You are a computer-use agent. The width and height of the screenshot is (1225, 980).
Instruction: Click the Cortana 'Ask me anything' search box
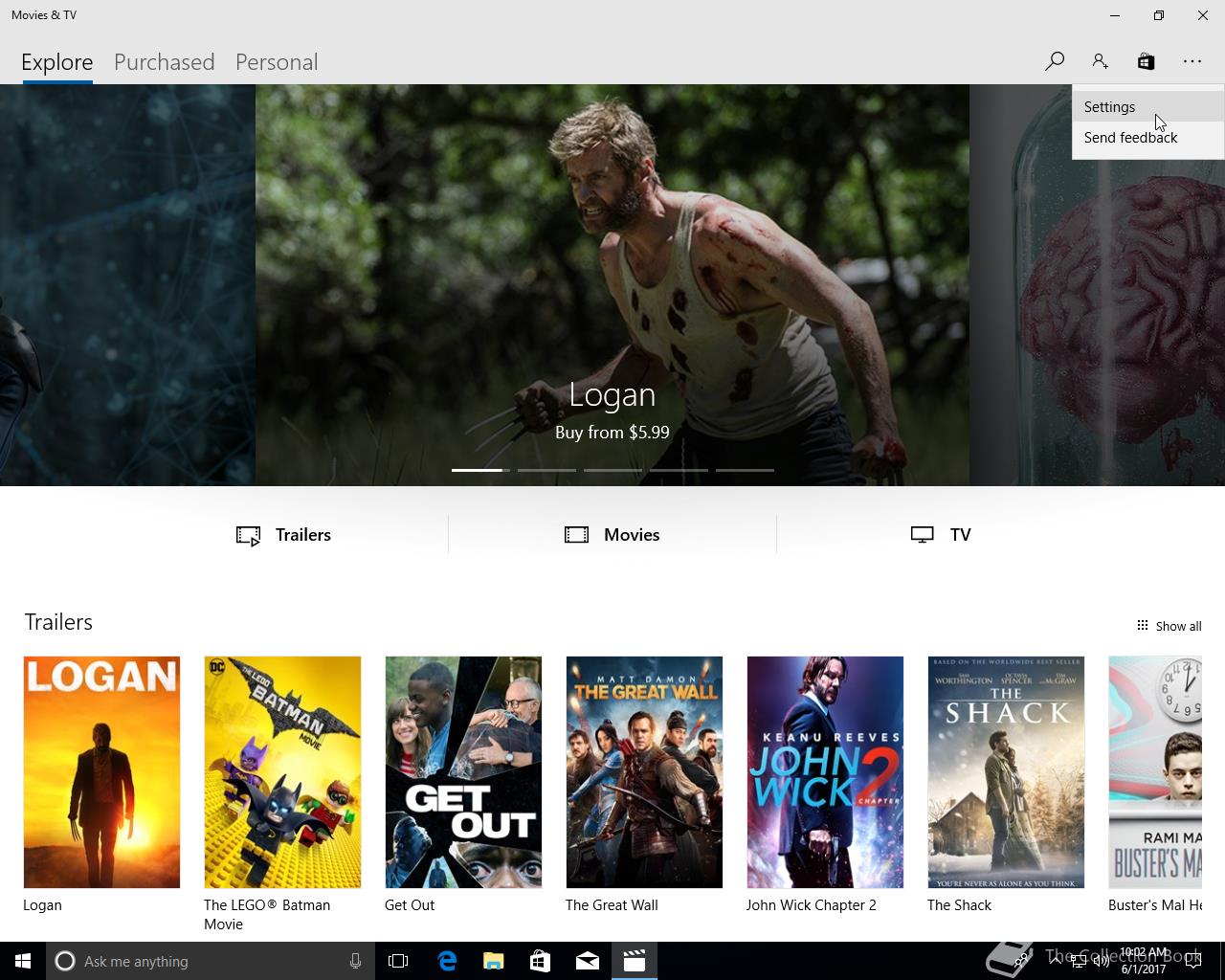point(210,961)
